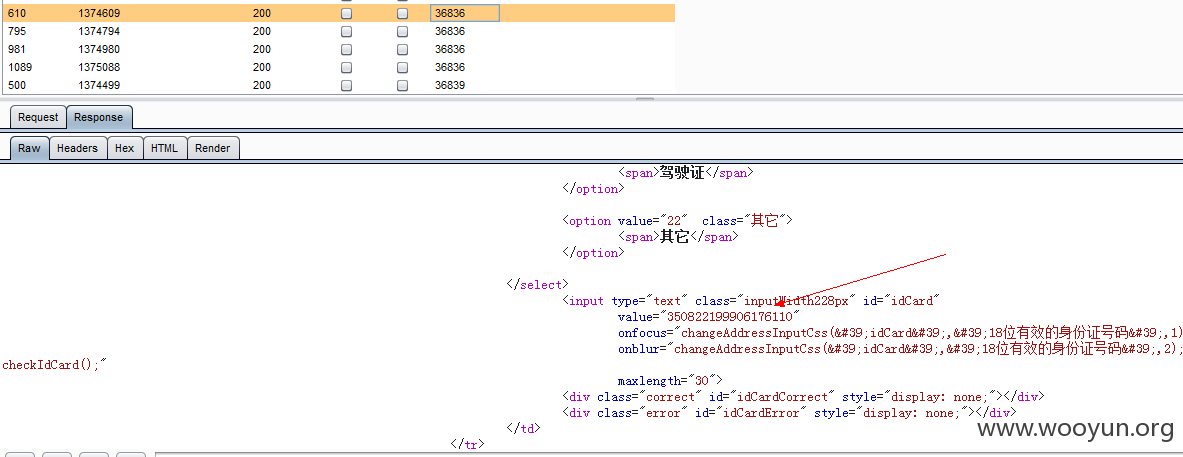Select request number 610 cell
The image size is (1183, 457).
click(18, 14)
